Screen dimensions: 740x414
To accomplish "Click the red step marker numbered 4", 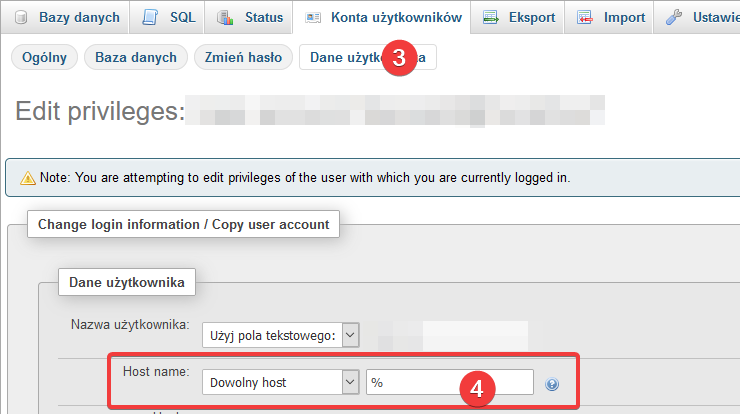I will click(x=477, y=388).
